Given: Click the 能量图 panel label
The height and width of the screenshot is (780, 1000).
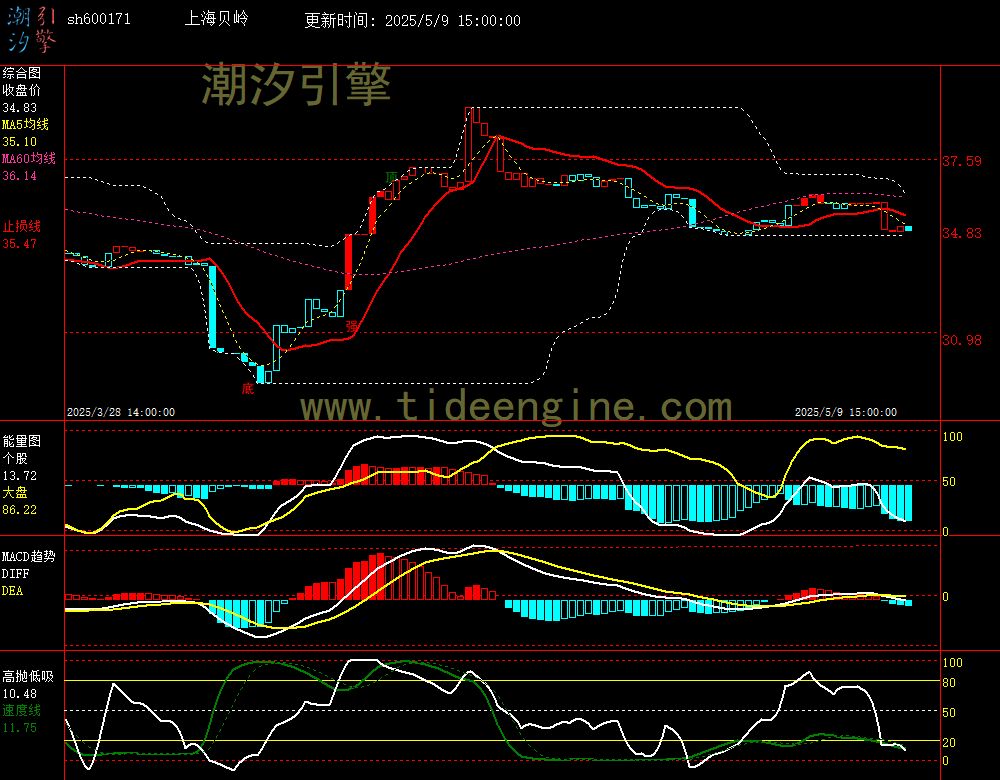Looking at the screenshot, I should coord(22,441).
